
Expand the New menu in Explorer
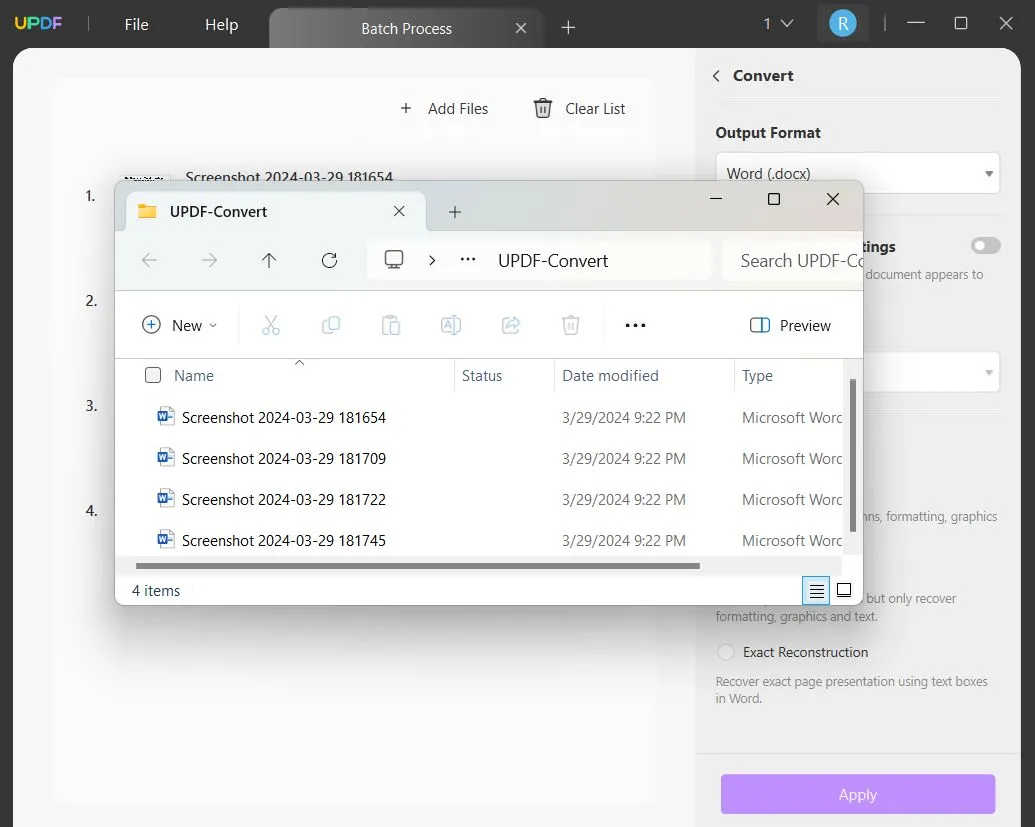(x=179, y=325)
